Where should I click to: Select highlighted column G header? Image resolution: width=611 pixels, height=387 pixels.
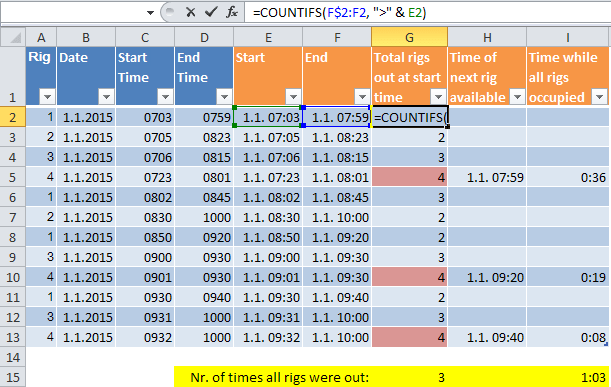(x=410, y=37)
